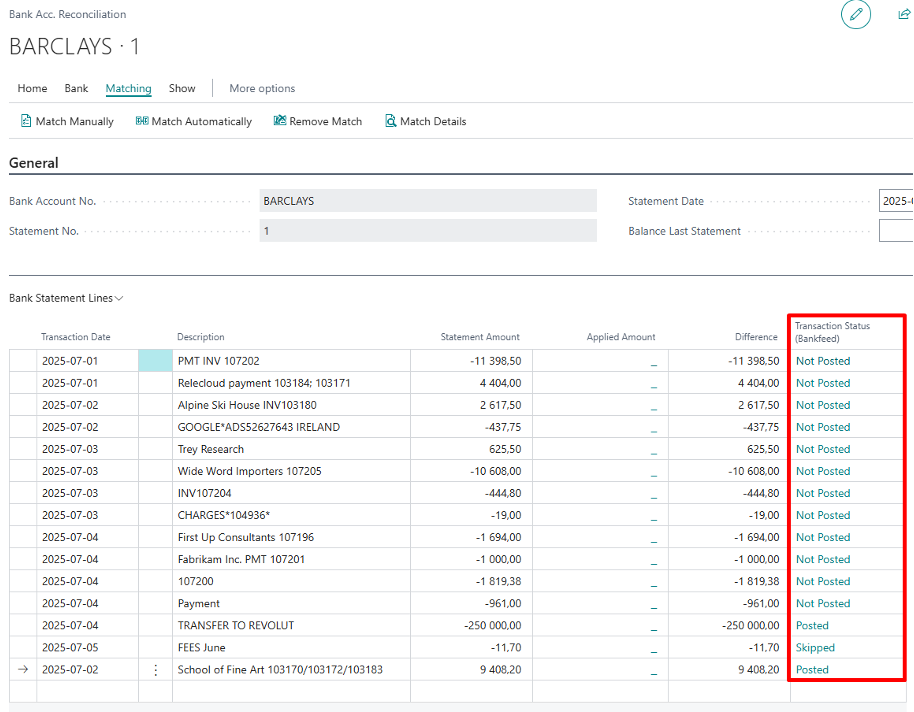This screenshot has width=914, height=712.
Task: Select GOOGLE*ADS52627643 IRELAND cell
Action: (x=291, y=427)
